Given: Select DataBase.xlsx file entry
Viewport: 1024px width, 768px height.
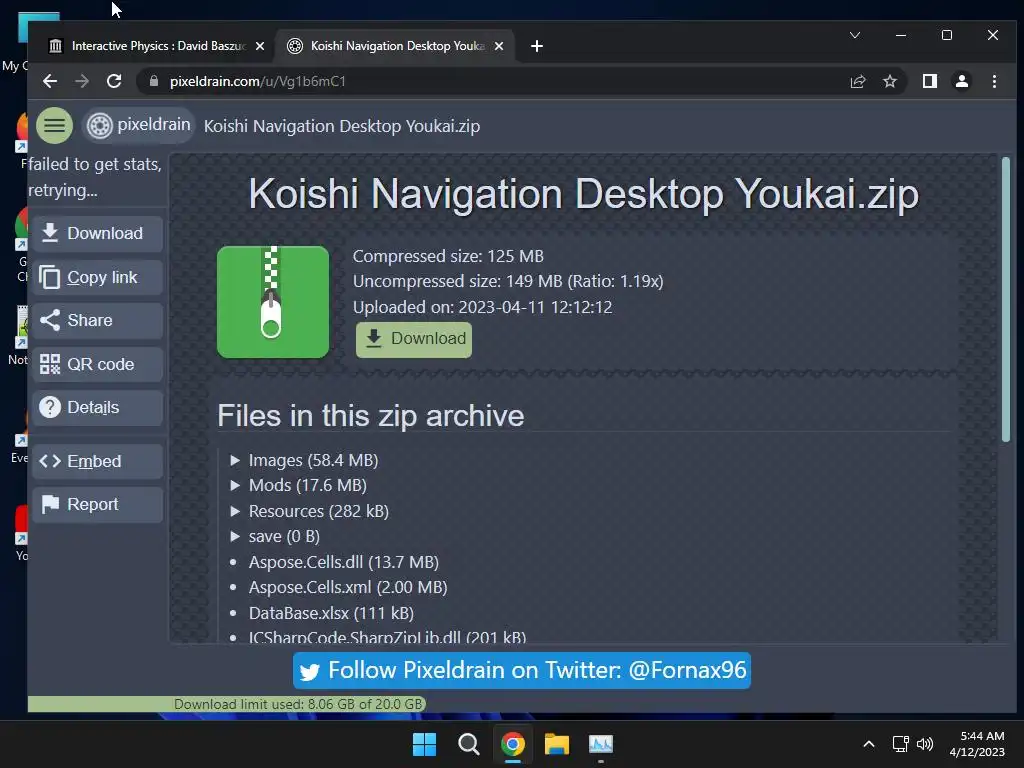Looking at the screenshot, I should click(x=331, y=613).
